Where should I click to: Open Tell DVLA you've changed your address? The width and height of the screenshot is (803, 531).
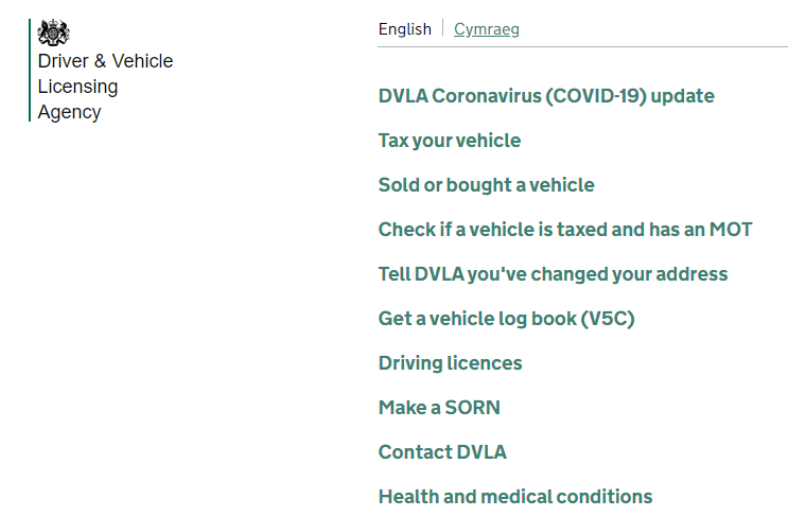553,274
